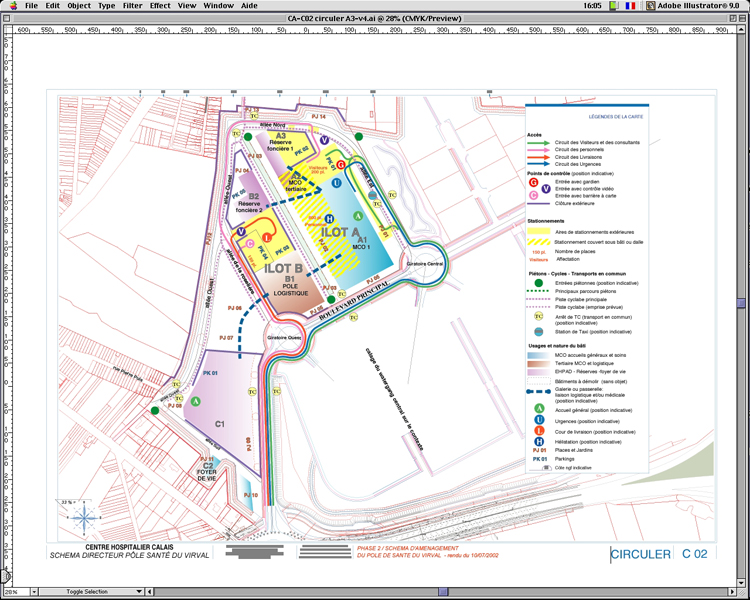Open the Adobe Illustrator 9.0 application menu
Viewport: 750px width, 600px height.
(x=693, y=6)
